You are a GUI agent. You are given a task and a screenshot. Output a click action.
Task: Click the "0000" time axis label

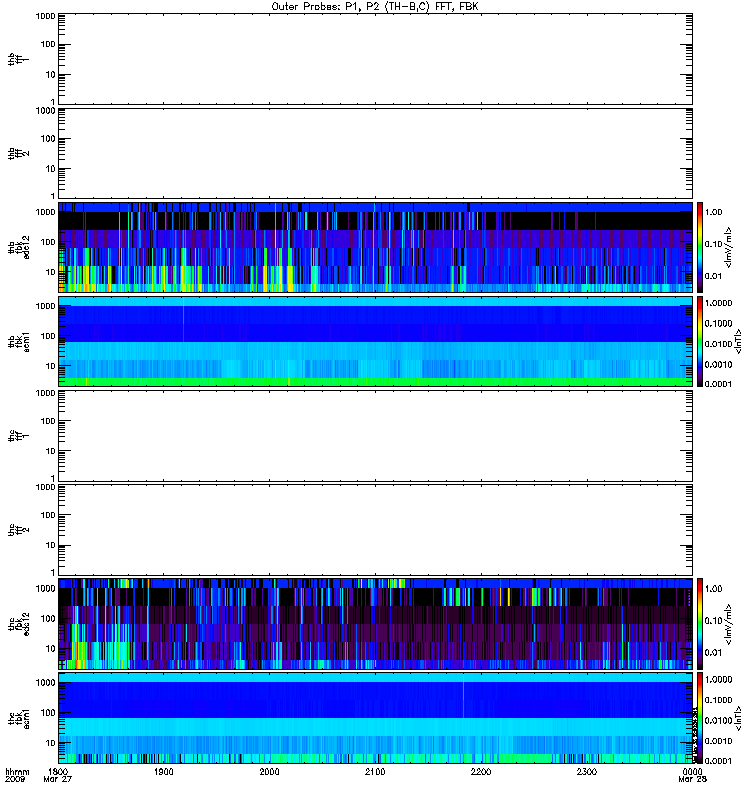(692, 772)
